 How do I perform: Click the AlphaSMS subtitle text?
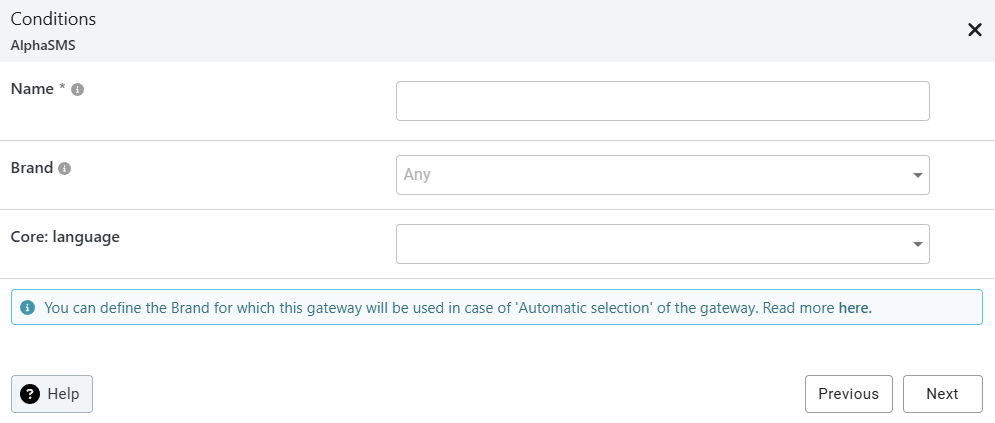(x=43, y=45)
